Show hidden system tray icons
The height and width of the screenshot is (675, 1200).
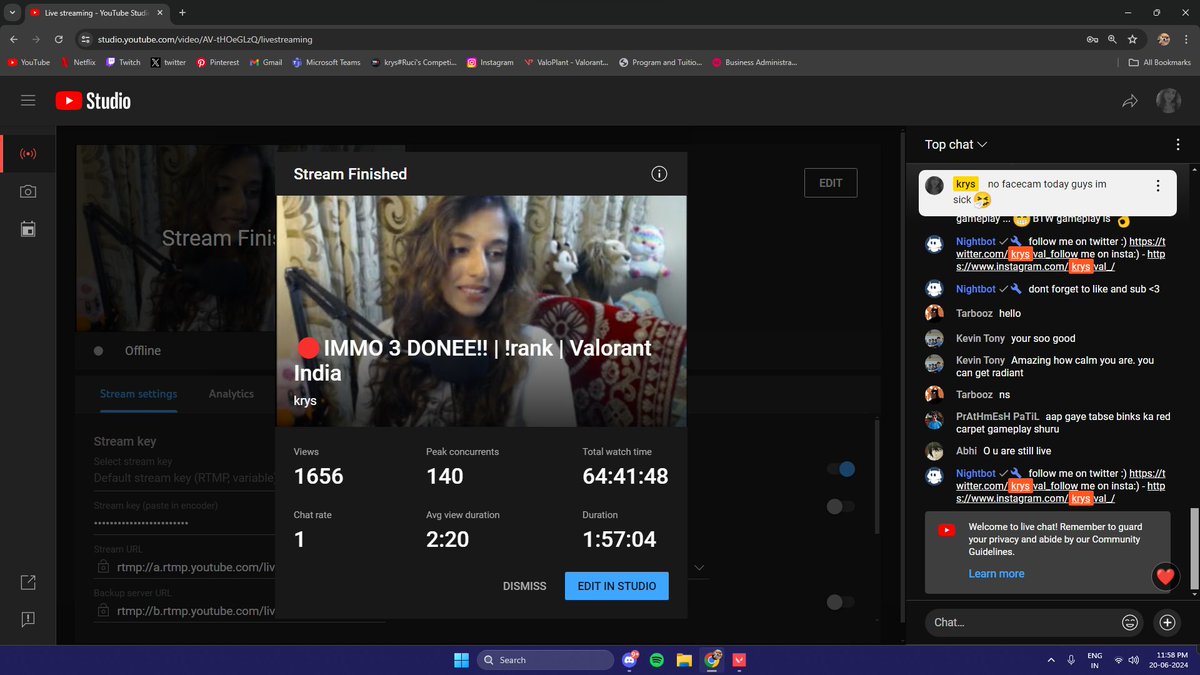pos(1051,660)
